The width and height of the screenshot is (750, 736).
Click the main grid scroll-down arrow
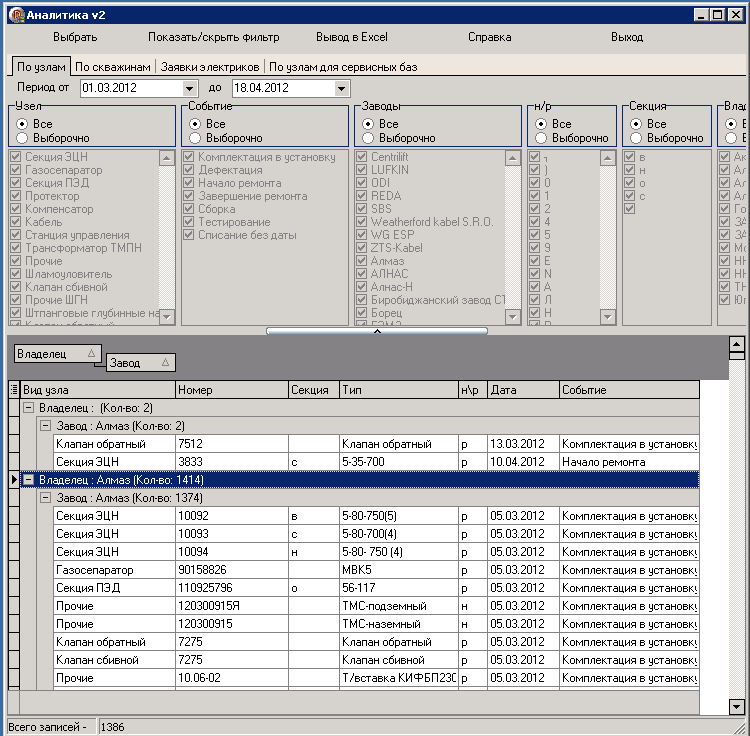click(737, 706)
